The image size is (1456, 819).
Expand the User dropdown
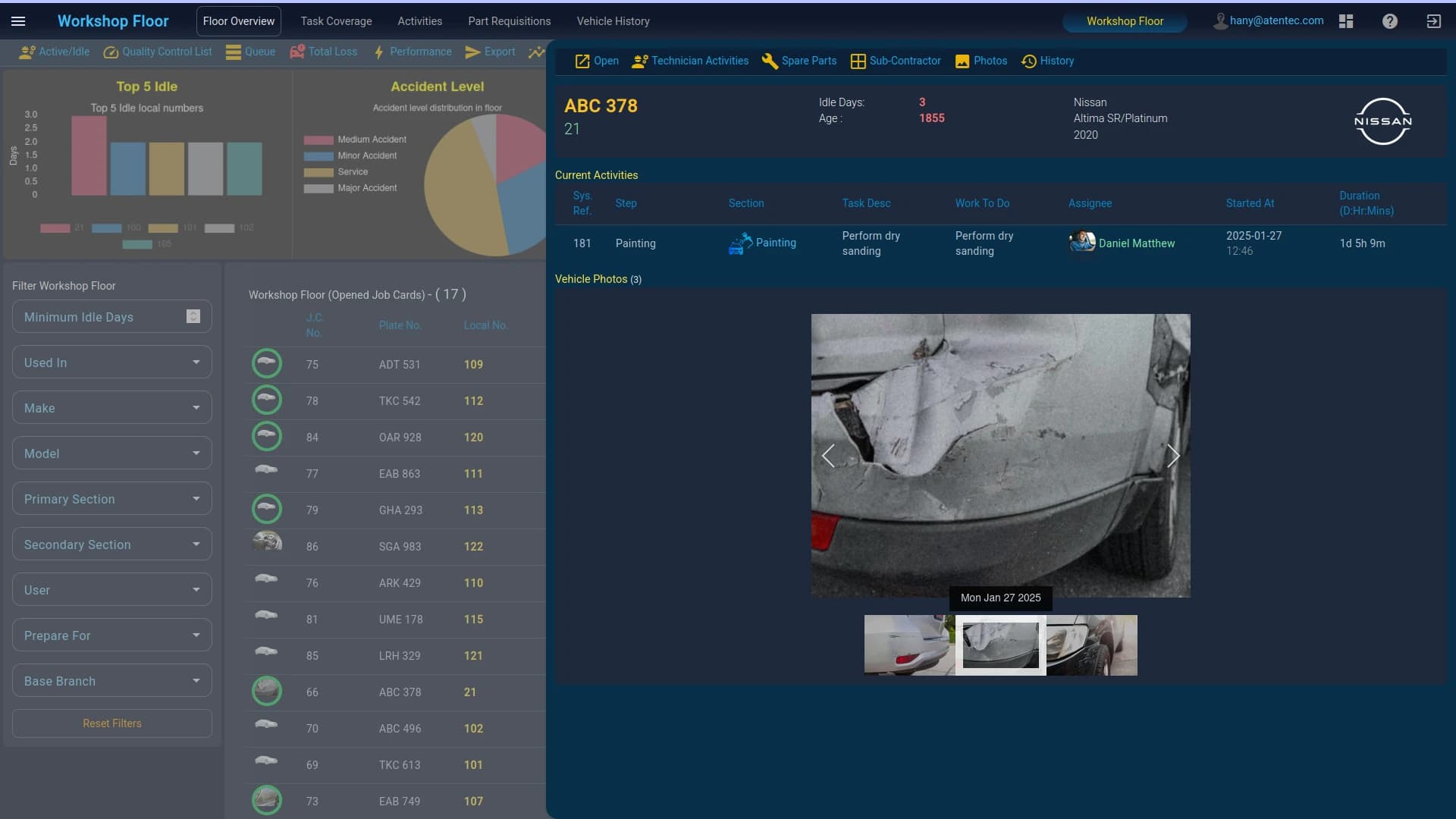coord(112,590)
